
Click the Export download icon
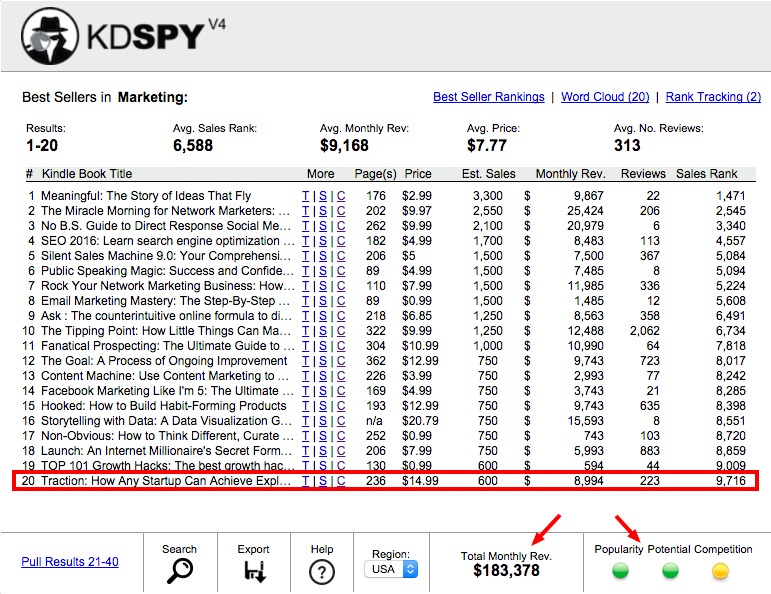255,571
